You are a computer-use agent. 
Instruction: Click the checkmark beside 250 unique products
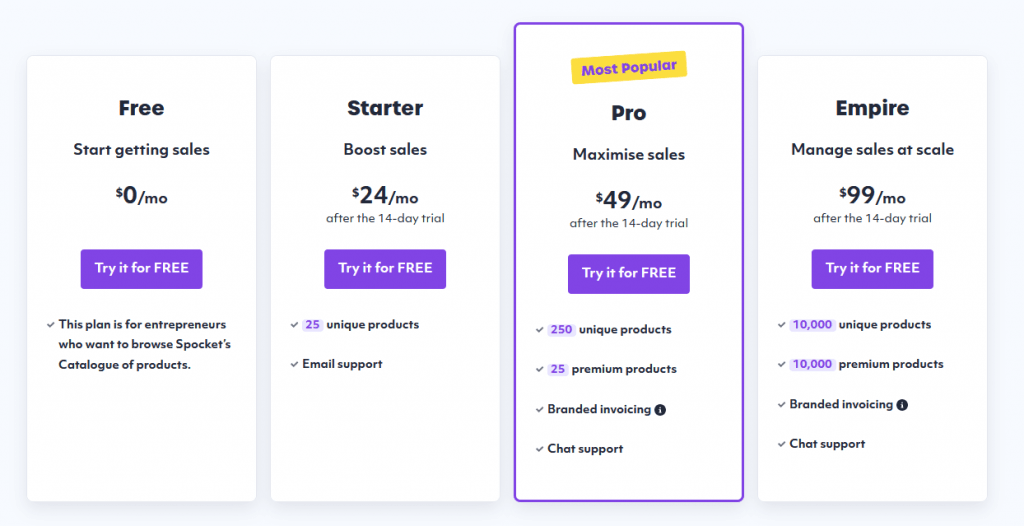[x=539, y=330]
